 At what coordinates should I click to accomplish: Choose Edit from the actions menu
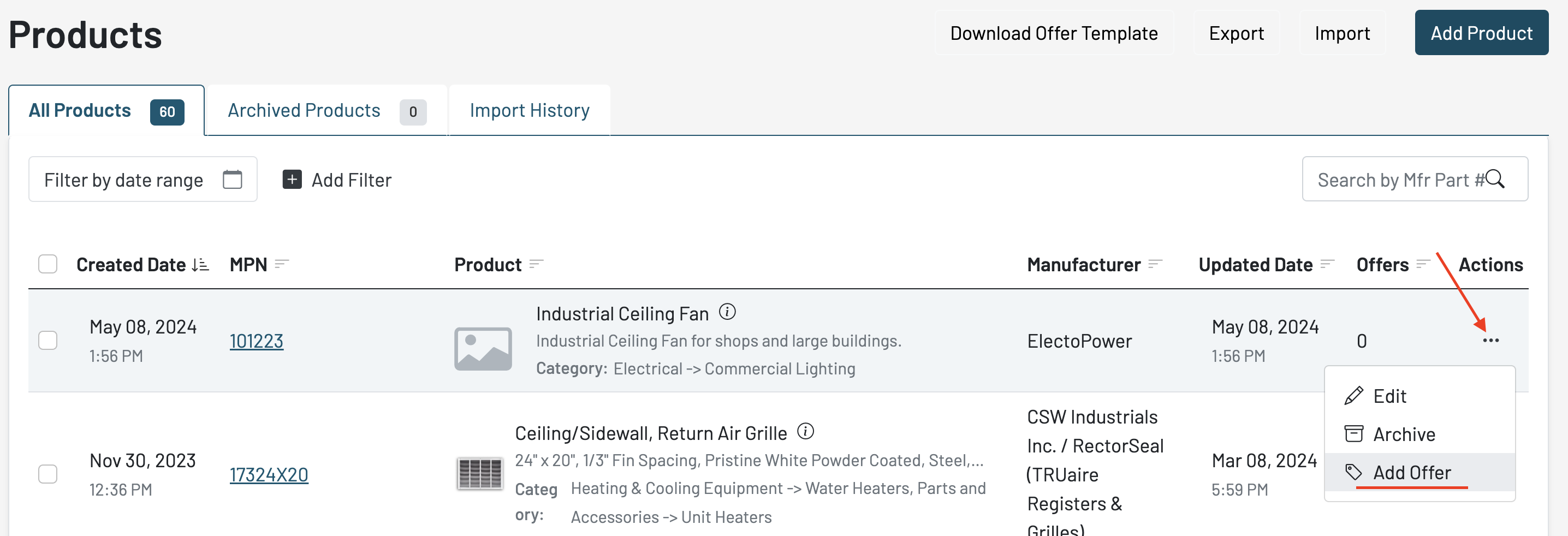coord(1419,396)
